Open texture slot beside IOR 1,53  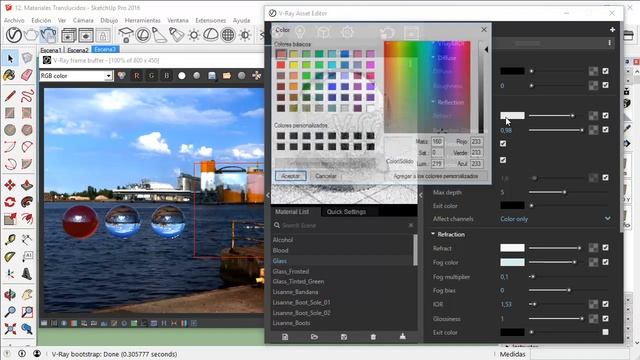593,304
